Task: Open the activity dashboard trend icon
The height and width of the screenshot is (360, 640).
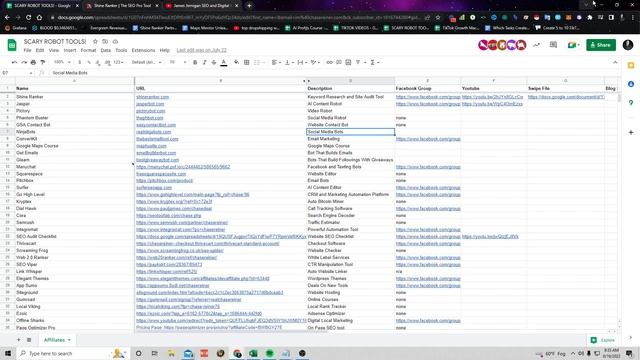Action: (536, 45)
